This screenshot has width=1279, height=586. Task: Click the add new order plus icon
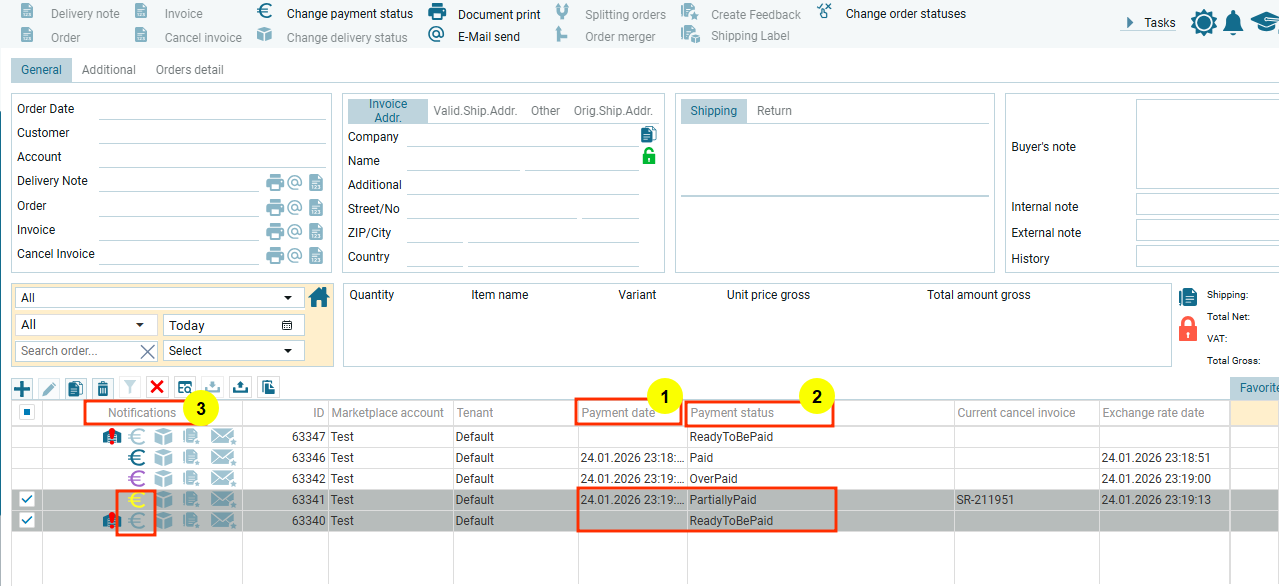coord(22,388)
